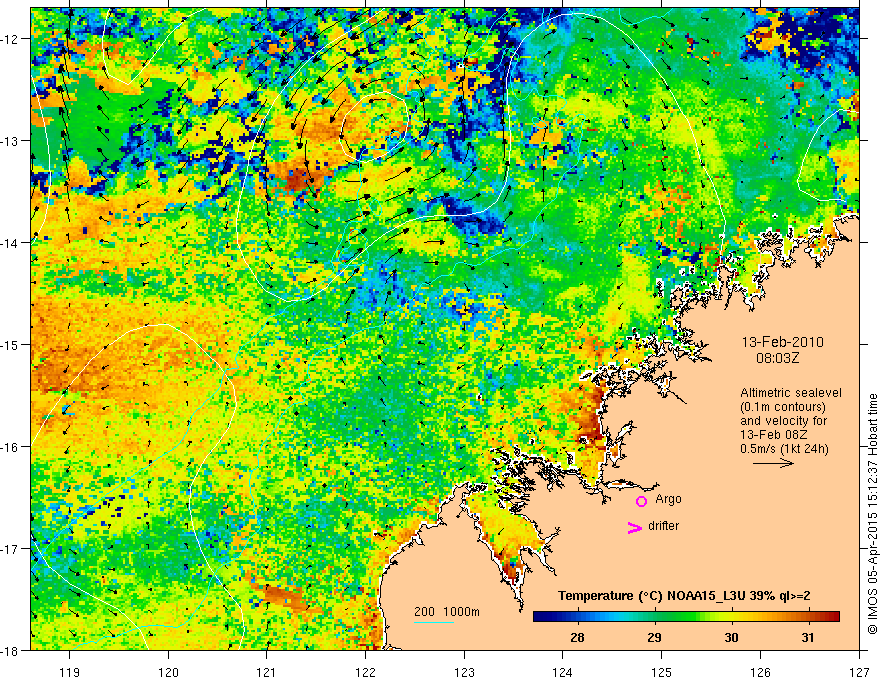
Task: Click the 'drifter' legend label
Action: [663, 526]
